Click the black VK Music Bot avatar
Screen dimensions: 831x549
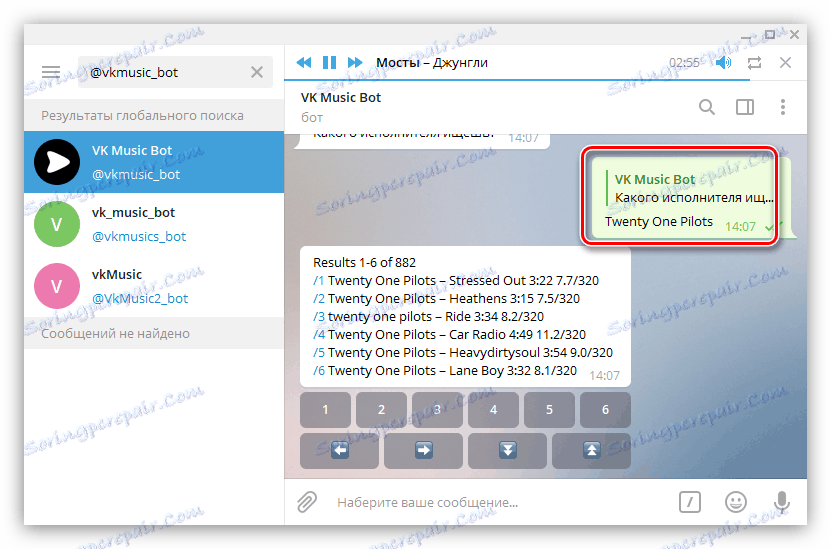coord(57,162)
